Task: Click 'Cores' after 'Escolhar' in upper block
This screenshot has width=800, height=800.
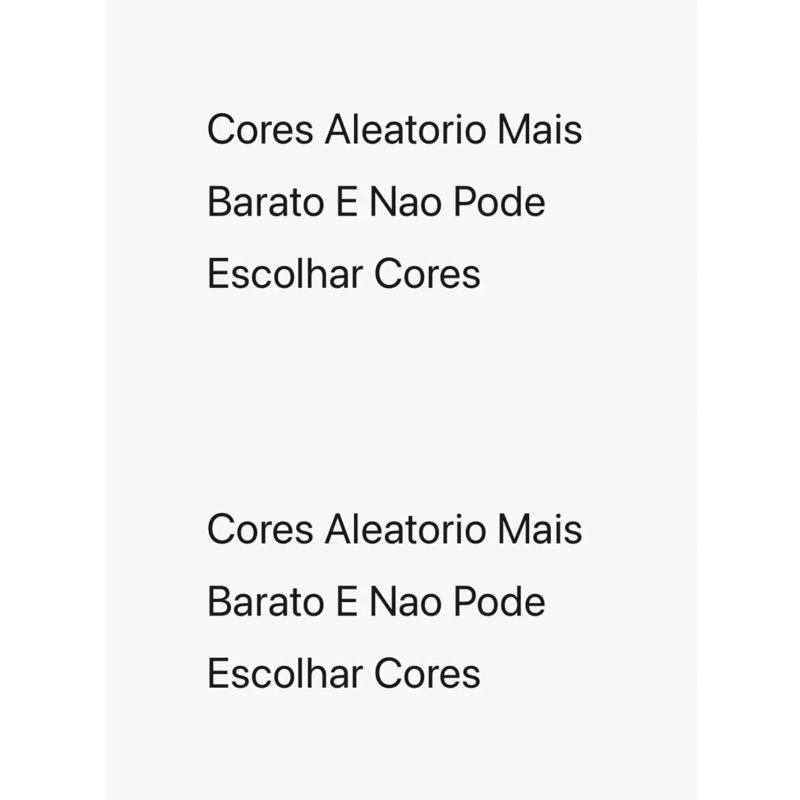Action: (x=427, y=274)
